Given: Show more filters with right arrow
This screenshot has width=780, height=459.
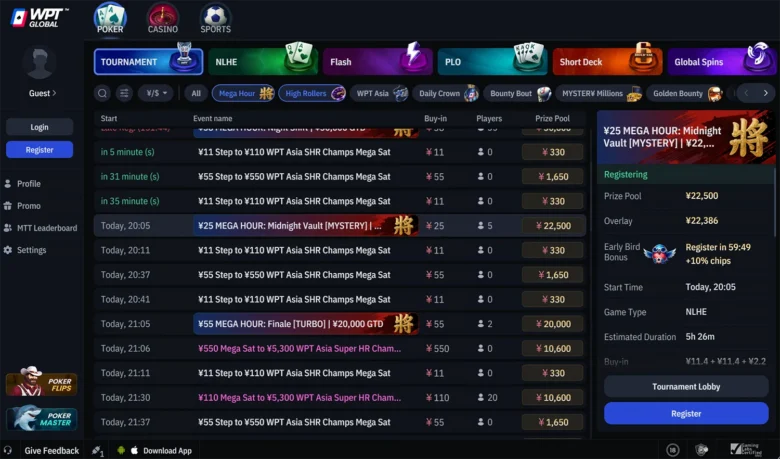Looking at the screenshot, I should [766, 93].
